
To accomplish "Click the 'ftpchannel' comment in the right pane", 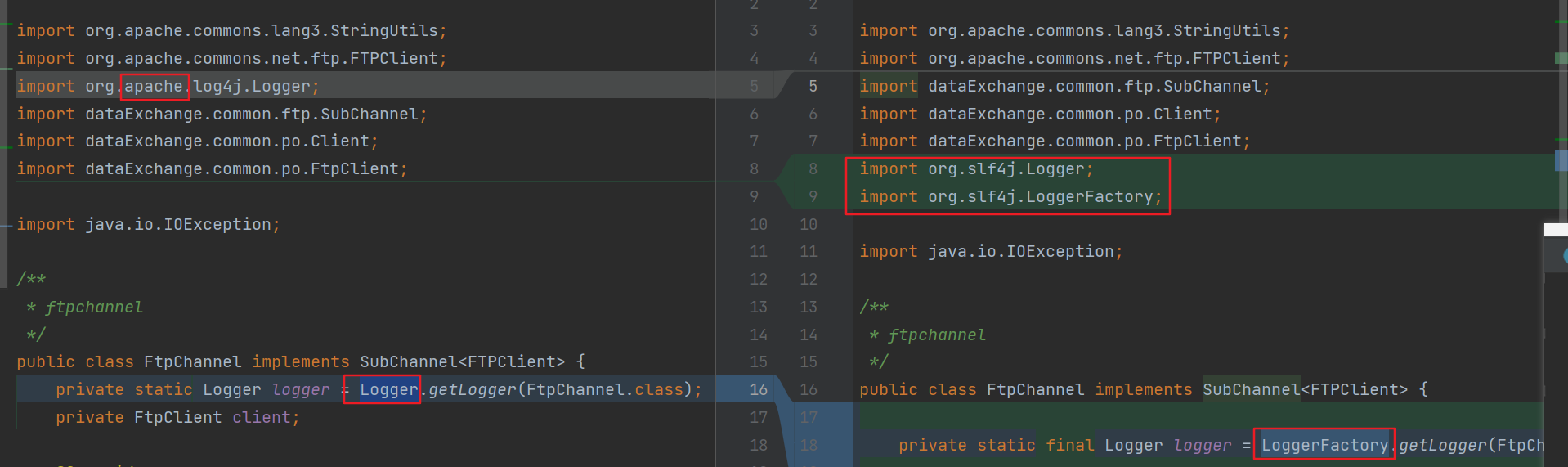I will (x=937, y=335).
